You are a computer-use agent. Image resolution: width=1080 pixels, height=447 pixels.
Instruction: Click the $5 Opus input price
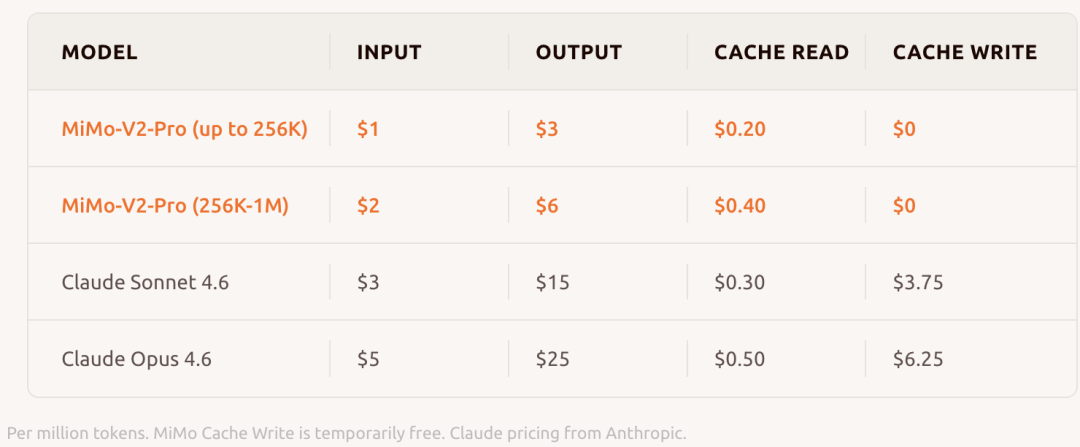(368, 358)
